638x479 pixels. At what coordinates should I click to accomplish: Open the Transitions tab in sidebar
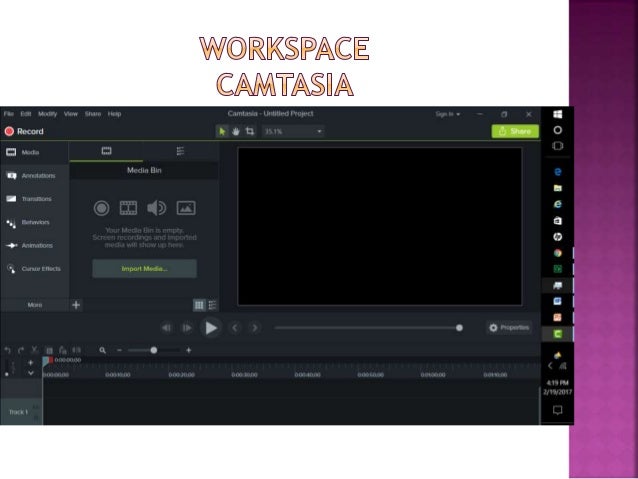pos(35,199)
